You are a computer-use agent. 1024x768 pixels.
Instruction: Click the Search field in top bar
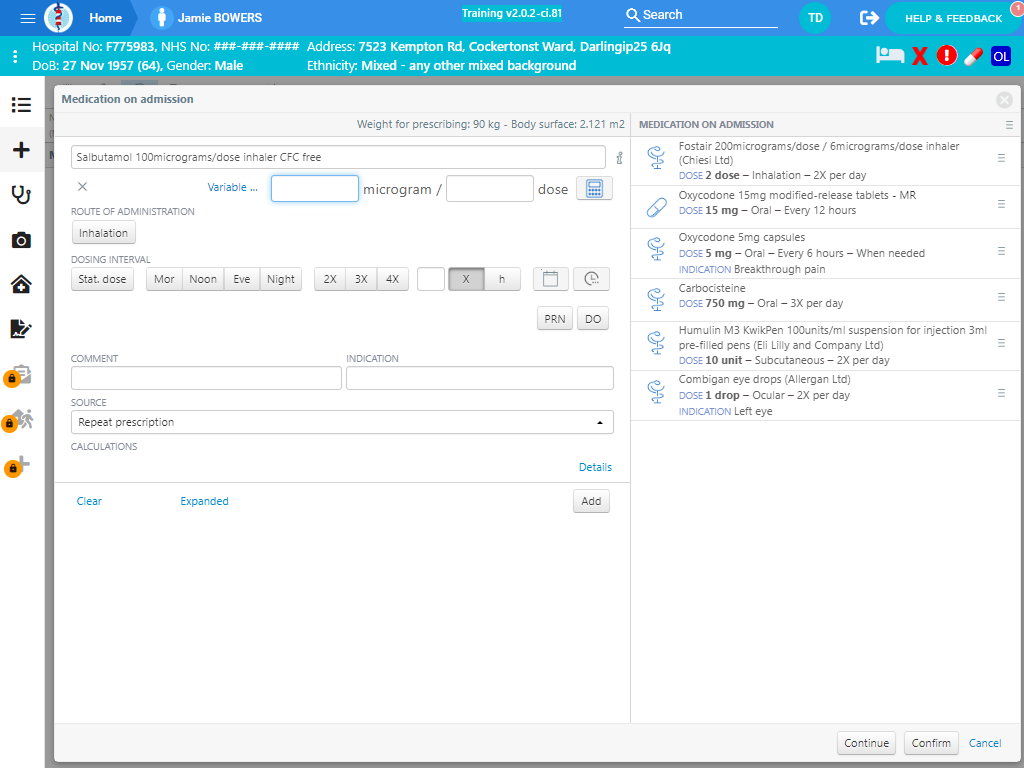point(701,15)
